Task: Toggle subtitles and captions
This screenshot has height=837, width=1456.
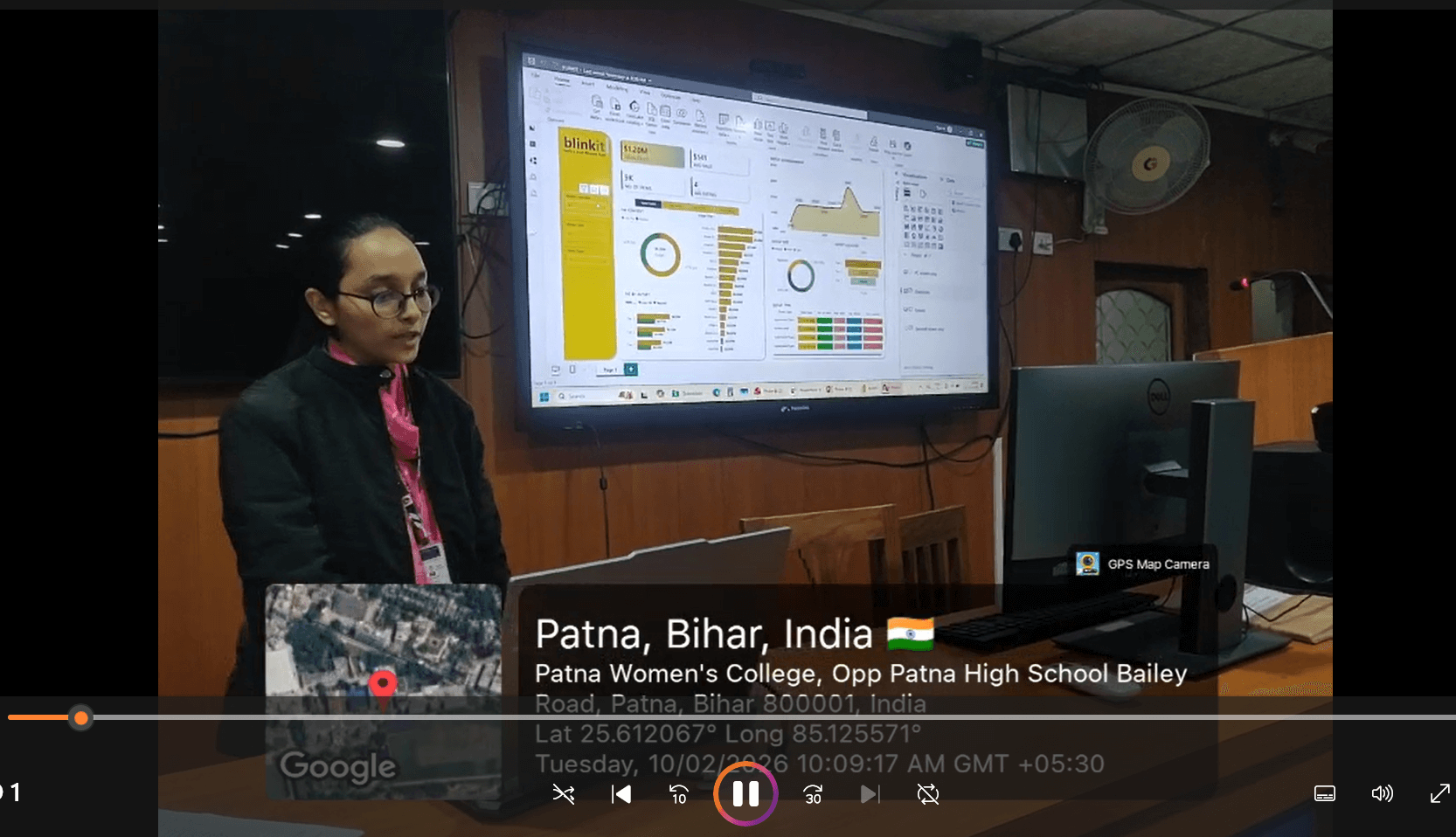Action: tap(1324, 793)
